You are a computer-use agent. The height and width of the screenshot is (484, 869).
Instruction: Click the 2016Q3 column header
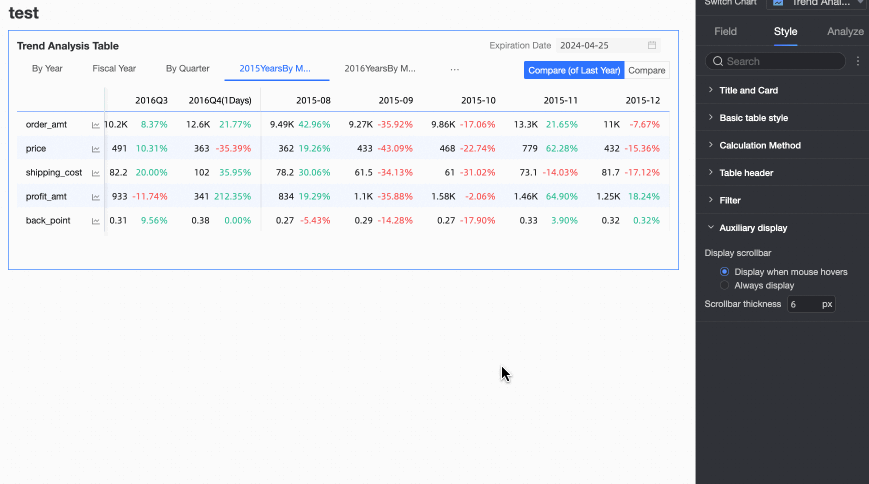pos(151,100)
